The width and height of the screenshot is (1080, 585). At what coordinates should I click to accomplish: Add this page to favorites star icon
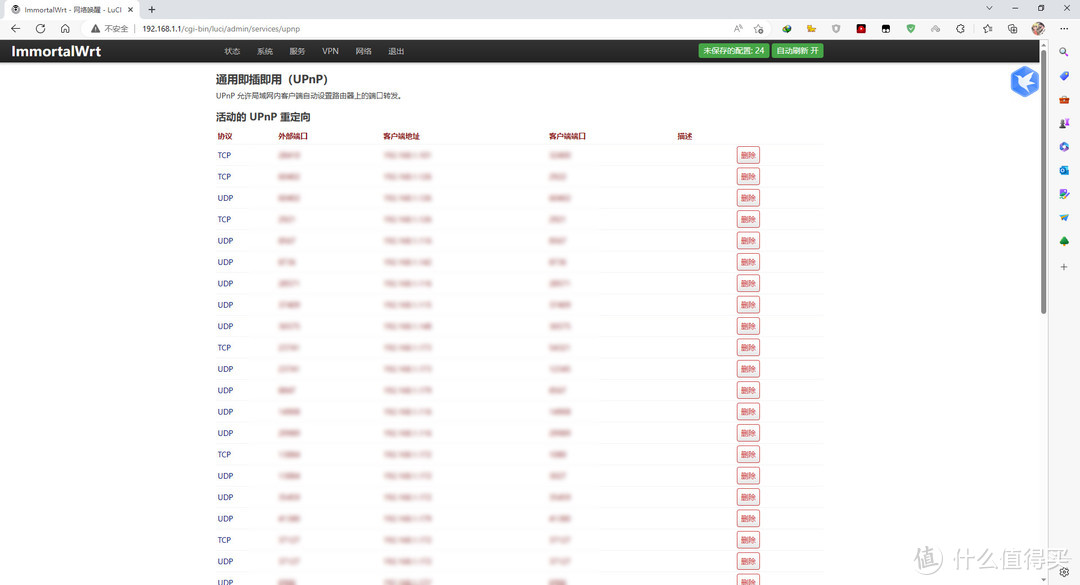click(x=759, y=29)
